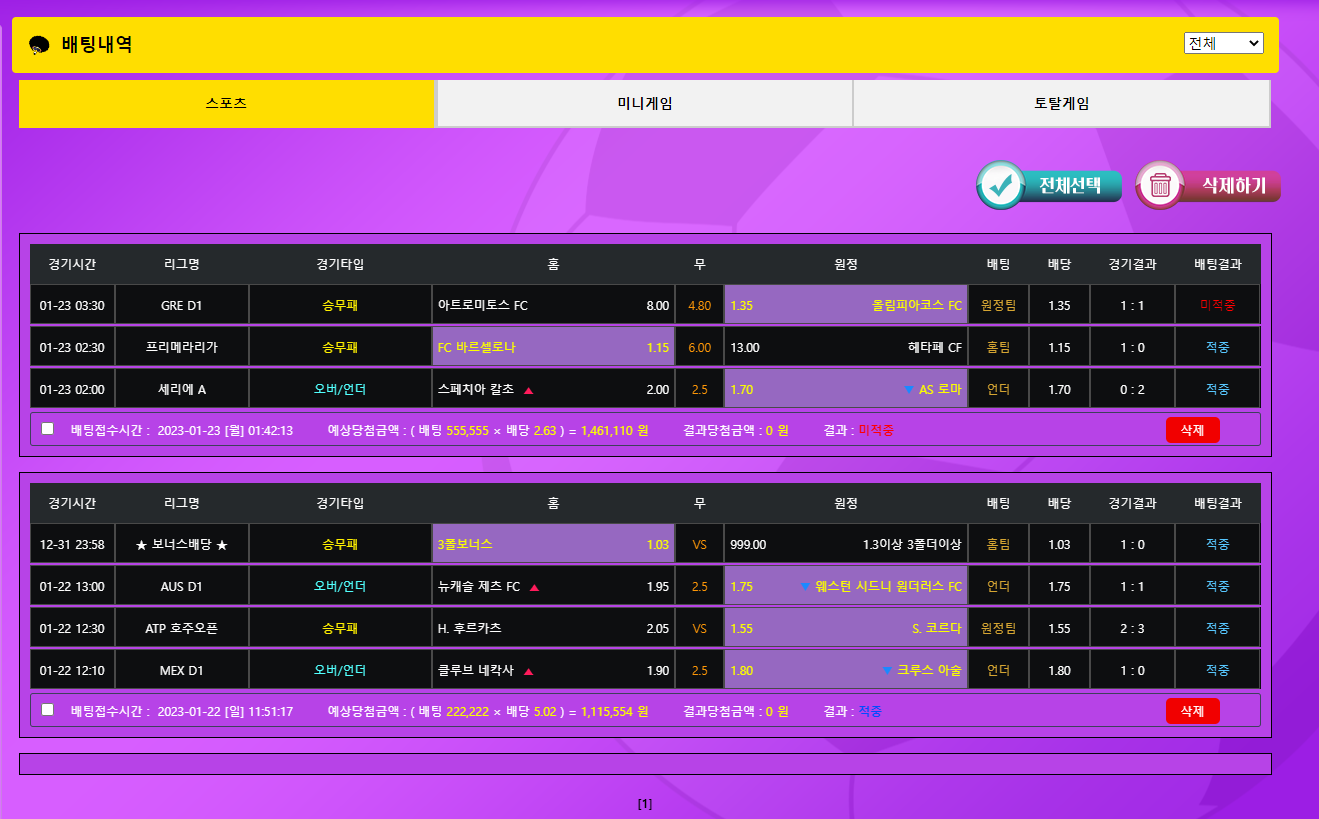Click blue down arrow next to AS 로마

tap(908, 389)
